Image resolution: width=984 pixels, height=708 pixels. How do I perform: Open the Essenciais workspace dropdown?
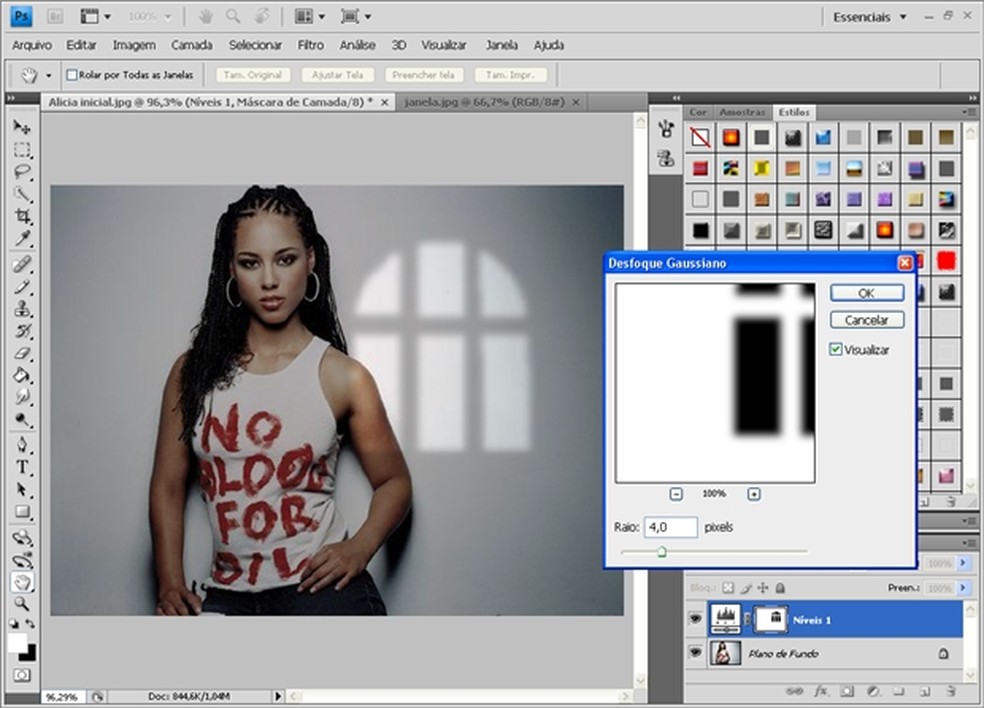[x=870, y=17]
